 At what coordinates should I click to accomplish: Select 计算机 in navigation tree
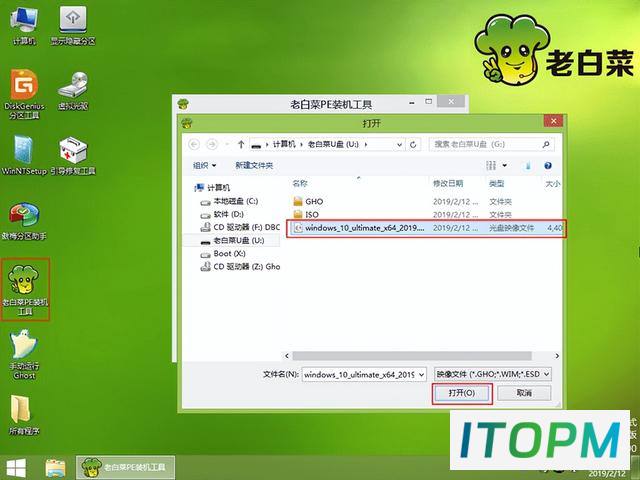coord(212,187)
